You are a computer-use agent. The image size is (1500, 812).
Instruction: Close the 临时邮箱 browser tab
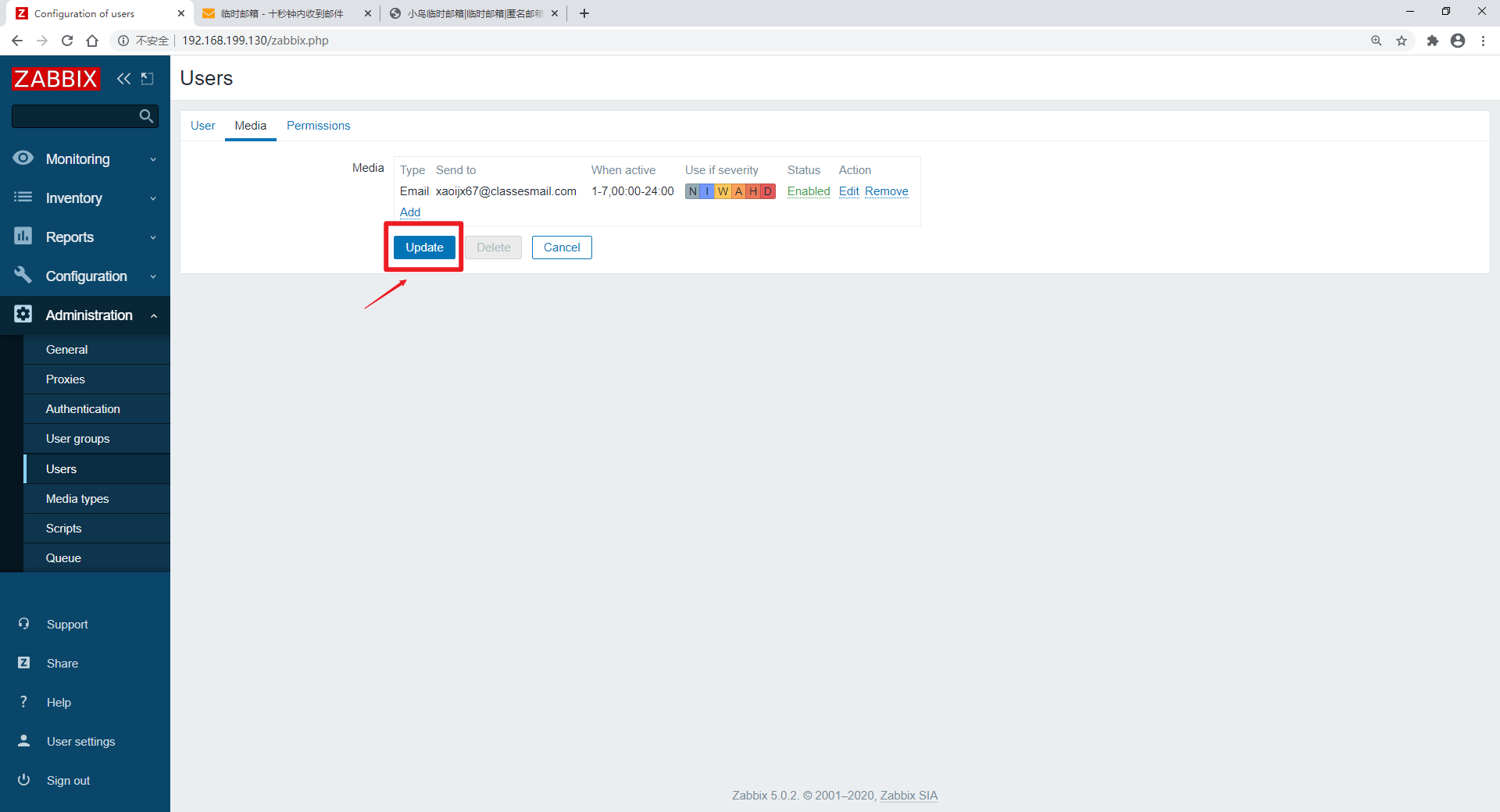tap(368, 13)
